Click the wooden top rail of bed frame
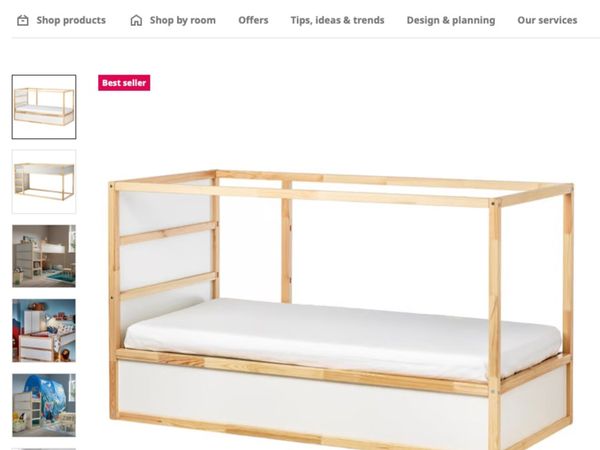The height and width of the screenshot is (450, 600). point(302,195)
